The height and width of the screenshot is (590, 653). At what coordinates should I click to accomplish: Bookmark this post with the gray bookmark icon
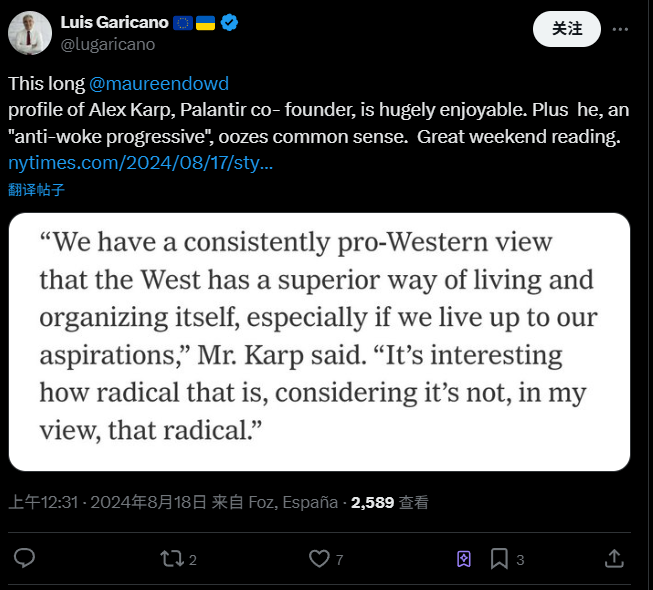click(498, 558)
